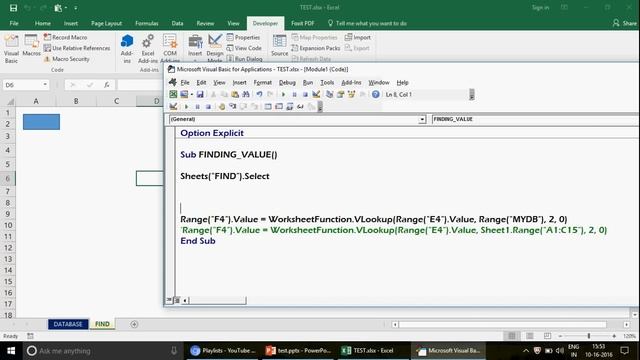Click View Microsoft Excel icon in VBA toolbar
The image size is (640, 360).
tap(173, 94)
